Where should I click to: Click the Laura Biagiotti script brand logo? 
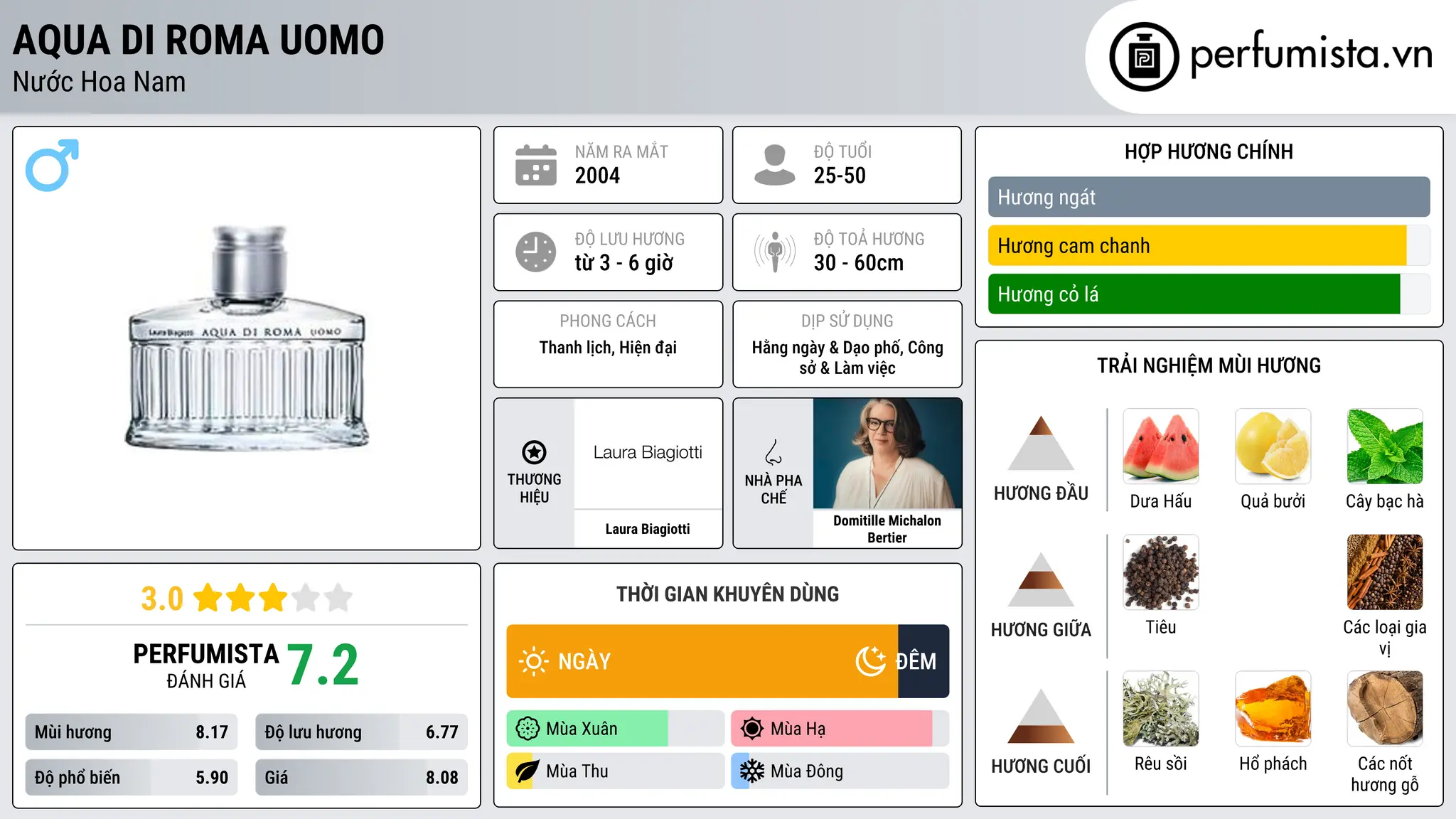648,453
